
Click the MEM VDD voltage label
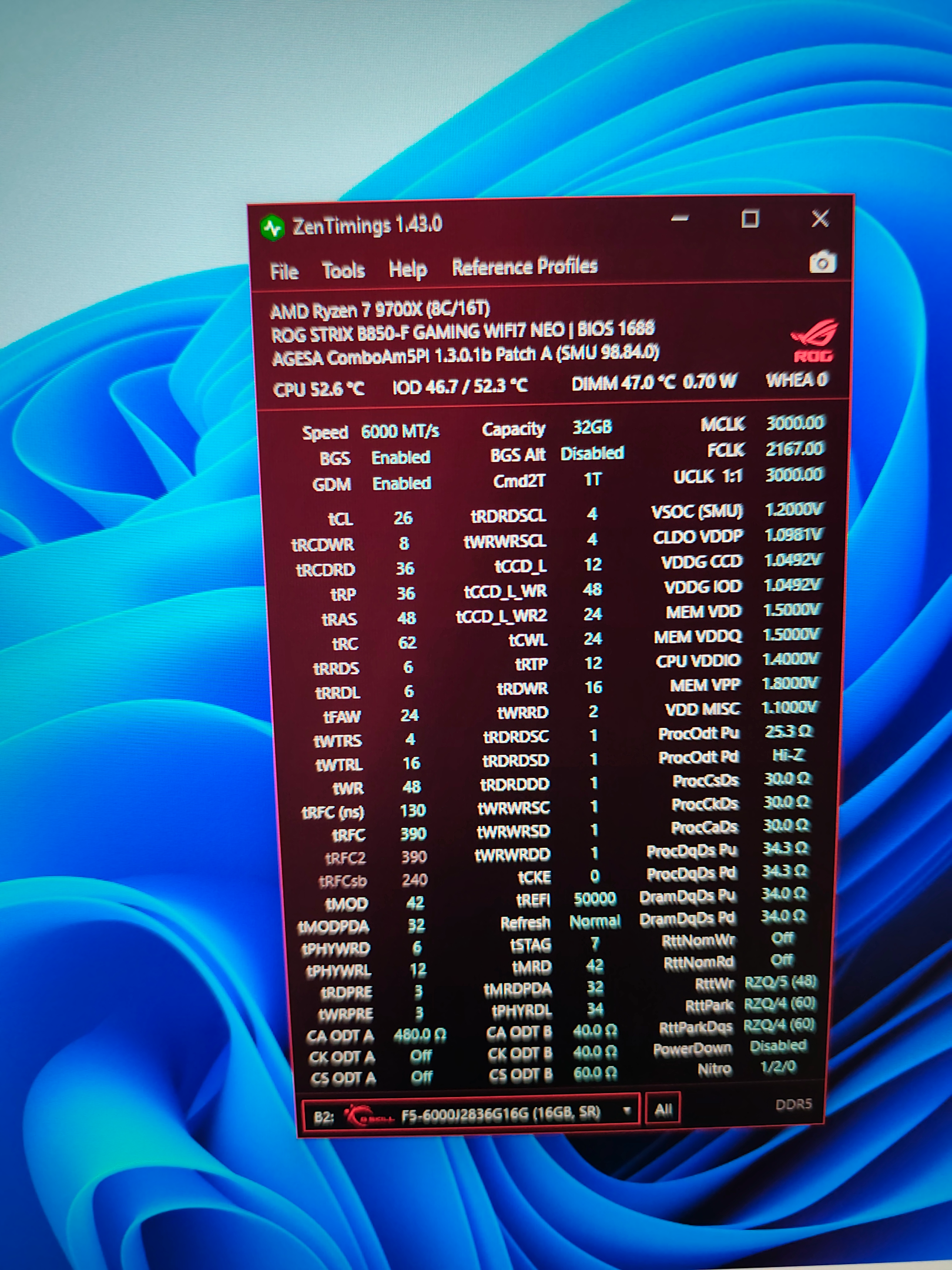click(703, 612)
